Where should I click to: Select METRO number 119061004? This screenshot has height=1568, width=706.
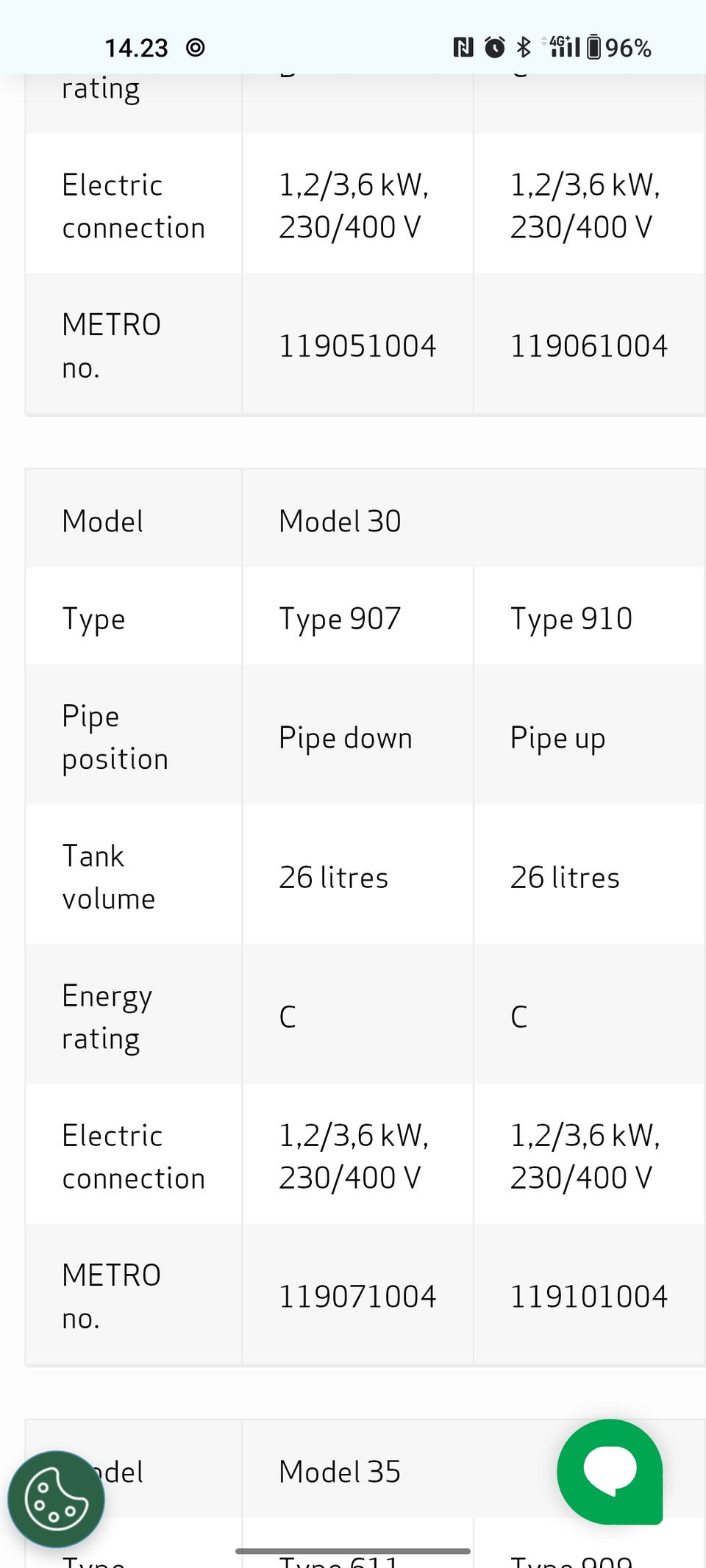pyautogui.click(x=588, y=346)
